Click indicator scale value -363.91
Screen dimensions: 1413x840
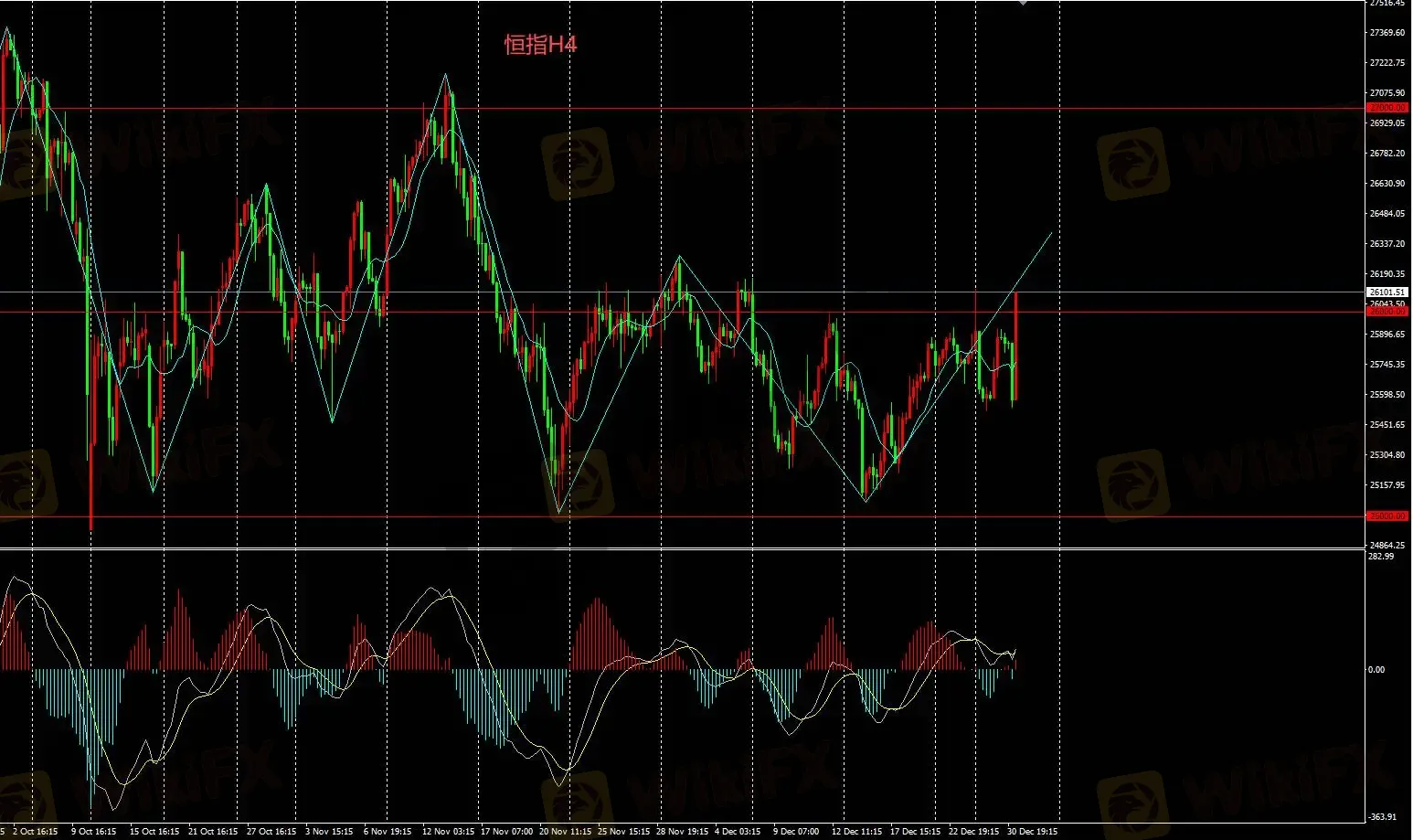click(1381, 817)
